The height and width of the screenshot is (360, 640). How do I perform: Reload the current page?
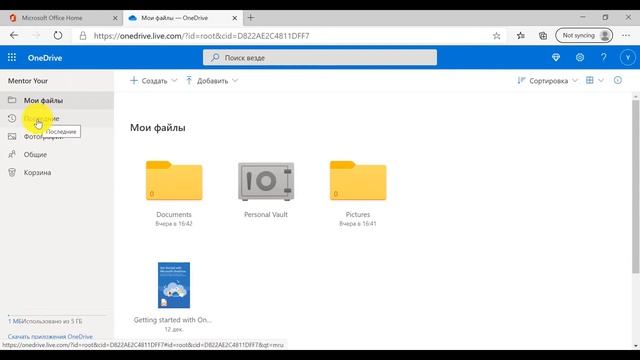click(58, 36)
